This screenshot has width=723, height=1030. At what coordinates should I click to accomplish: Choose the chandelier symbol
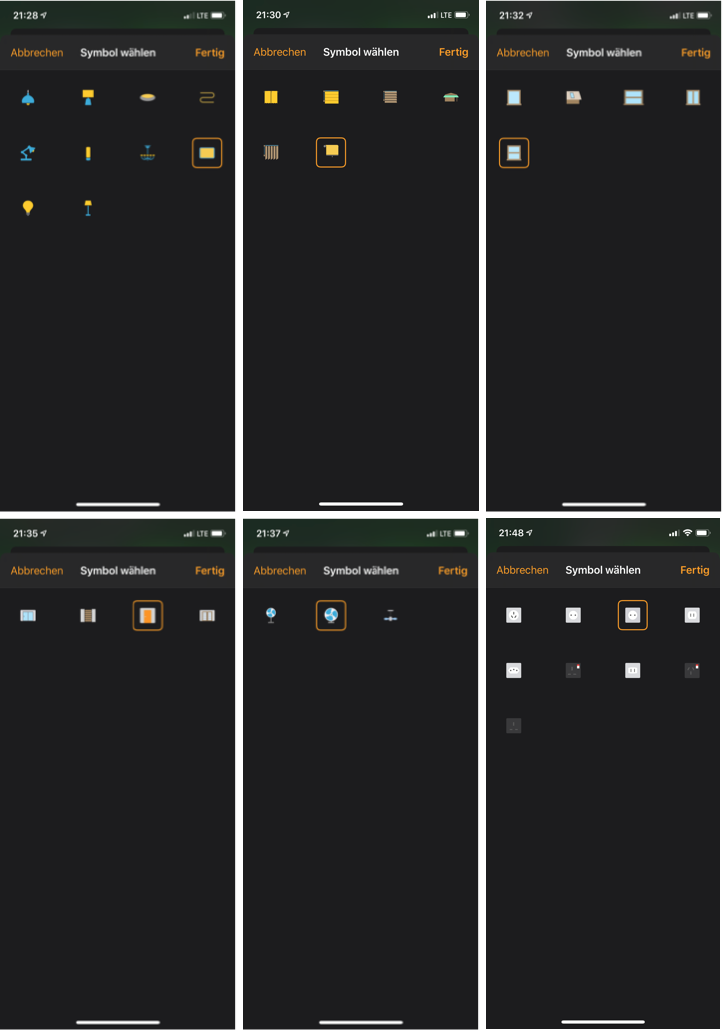pyautogui.click(x=148, y=153)
